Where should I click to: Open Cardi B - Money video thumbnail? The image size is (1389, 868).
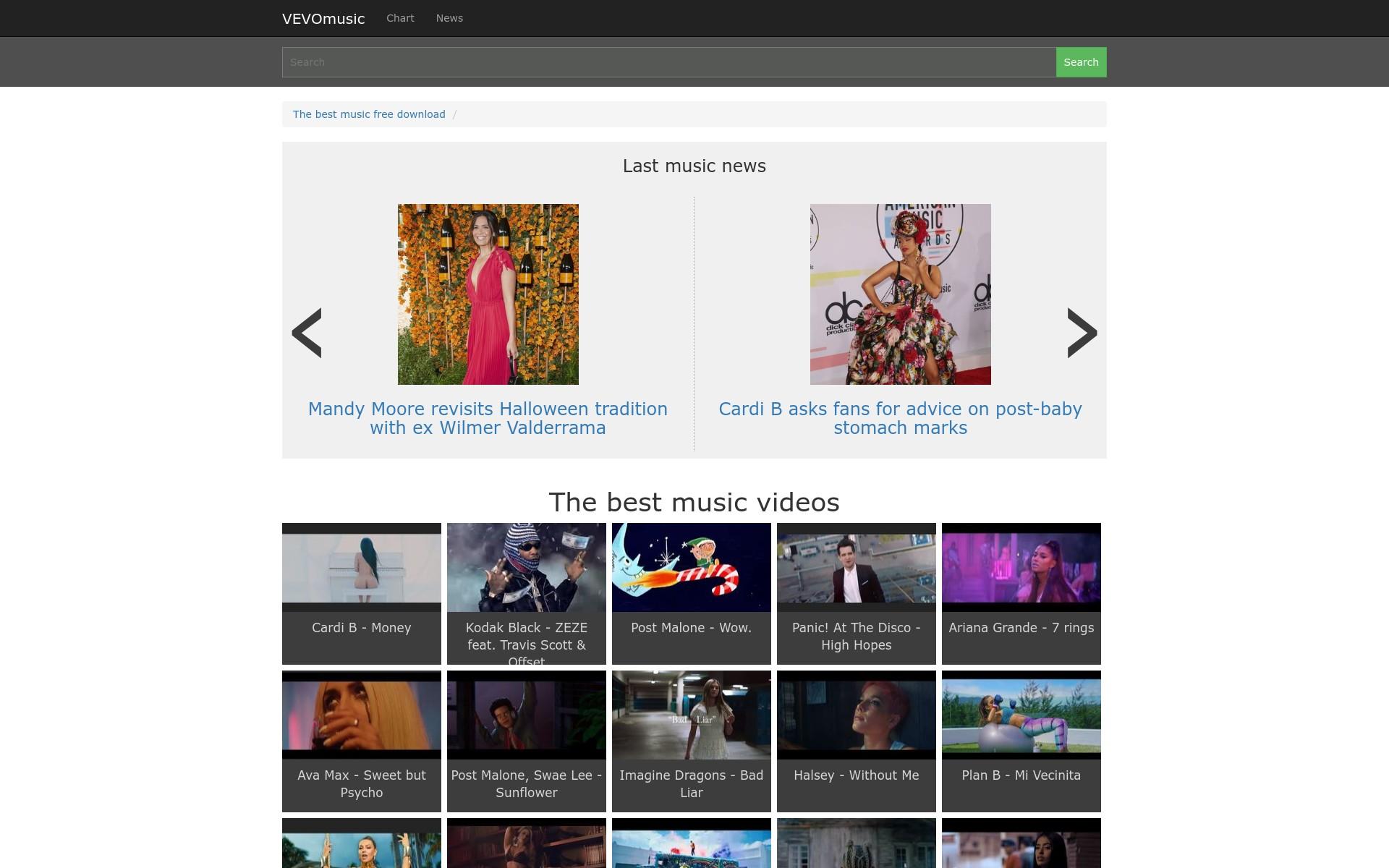(362, 593)
